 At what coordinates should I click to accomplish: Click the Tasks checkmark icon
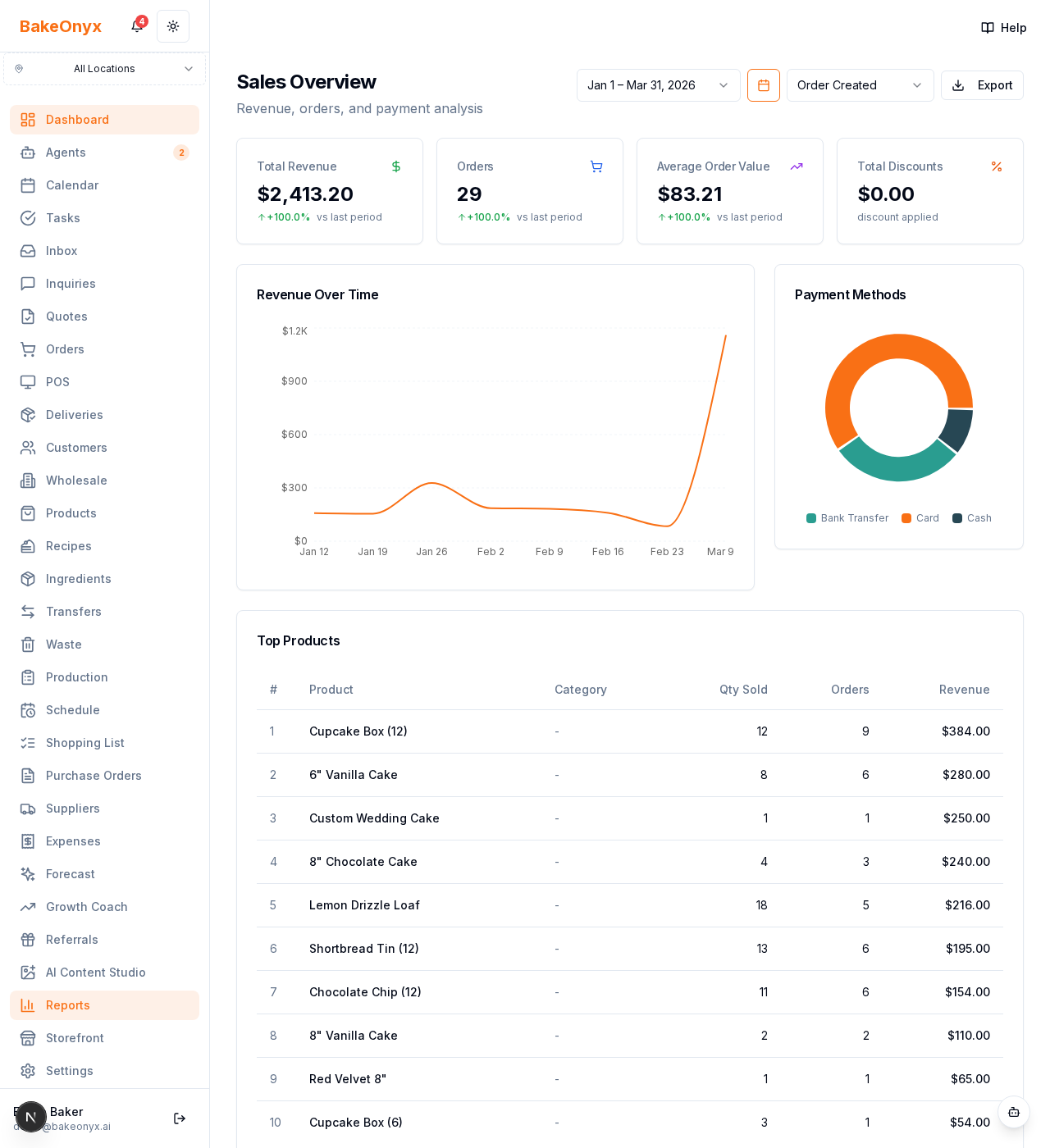(28, 218)
